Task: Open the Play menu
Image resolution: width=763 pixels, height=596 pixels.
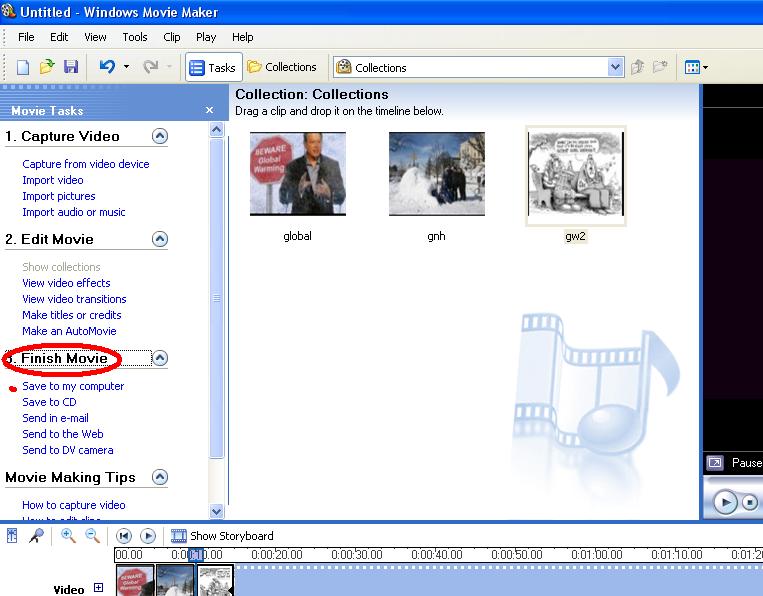Action: (x=206, y=37)
